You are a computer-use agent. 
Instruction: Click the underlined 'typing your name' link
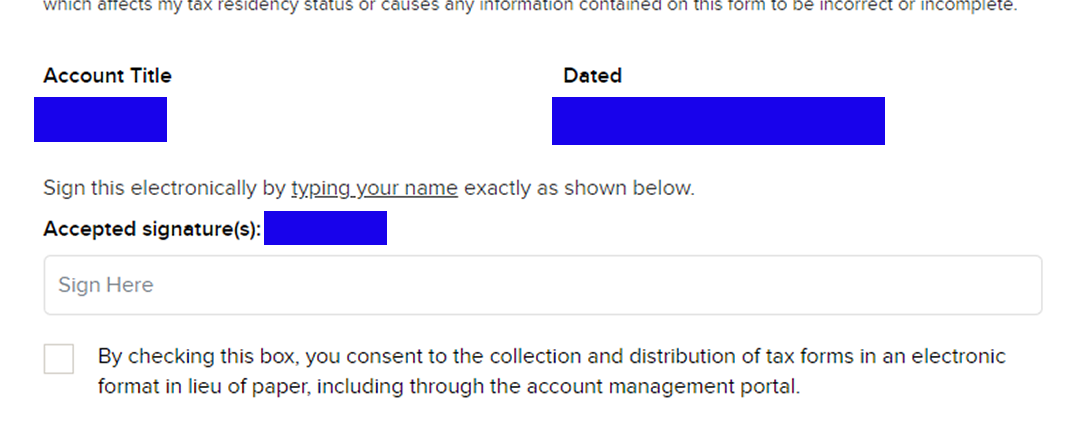pyautogui.click(x=374, y=188)
